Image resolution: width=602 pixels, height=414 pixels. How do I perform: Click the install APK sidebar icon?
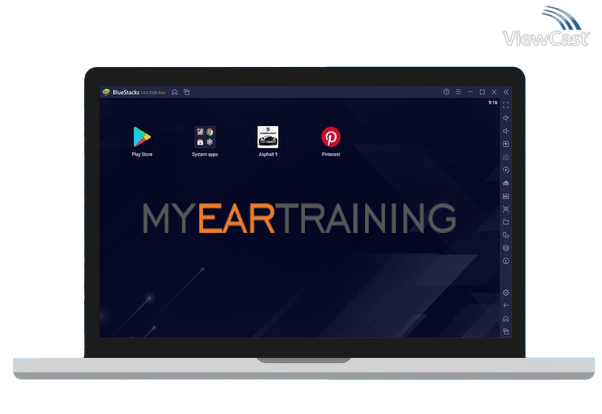tap(506, 183)
